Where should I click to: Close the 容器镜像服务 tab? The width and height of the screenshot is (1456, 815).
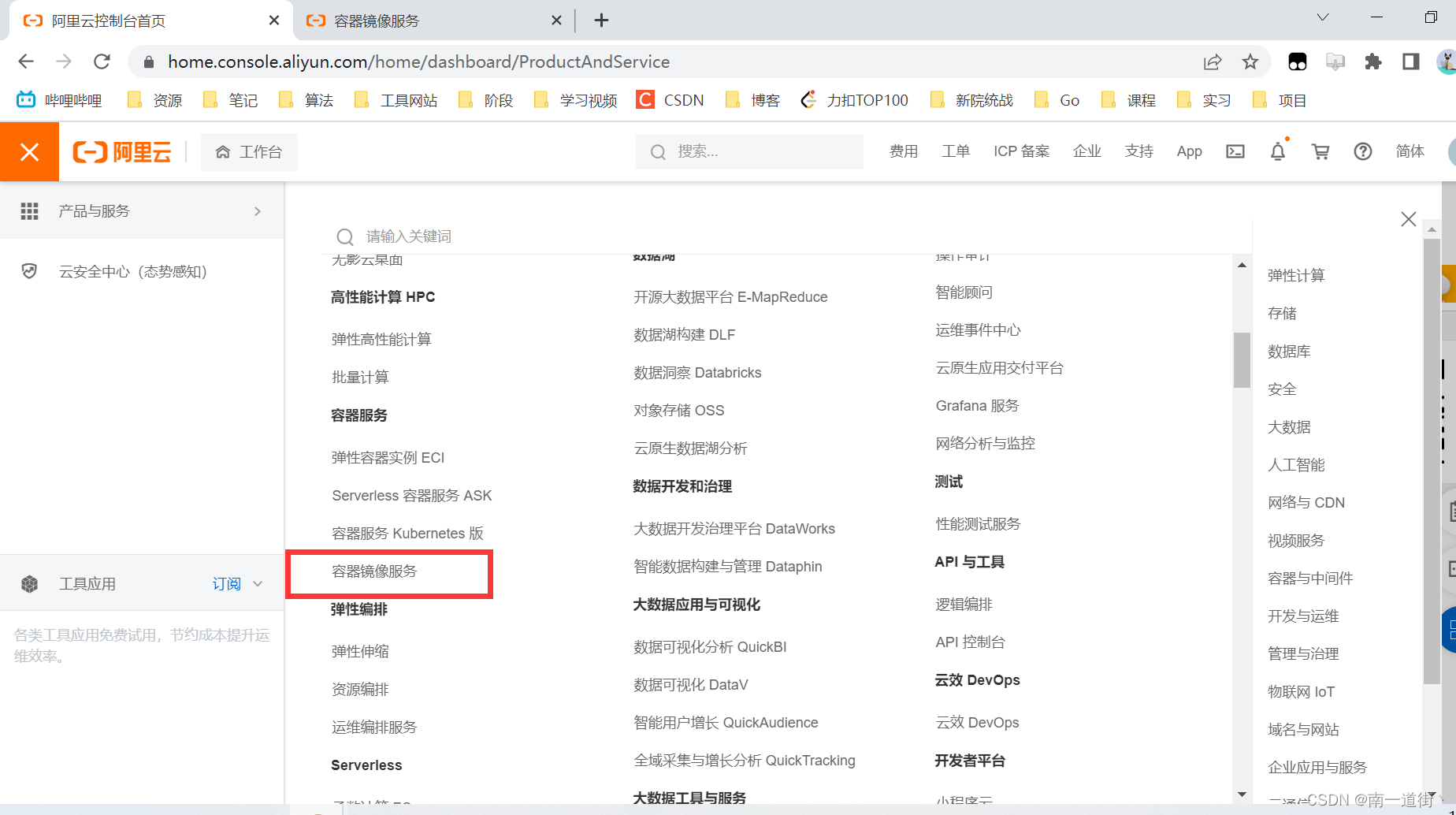pos(556,20)
